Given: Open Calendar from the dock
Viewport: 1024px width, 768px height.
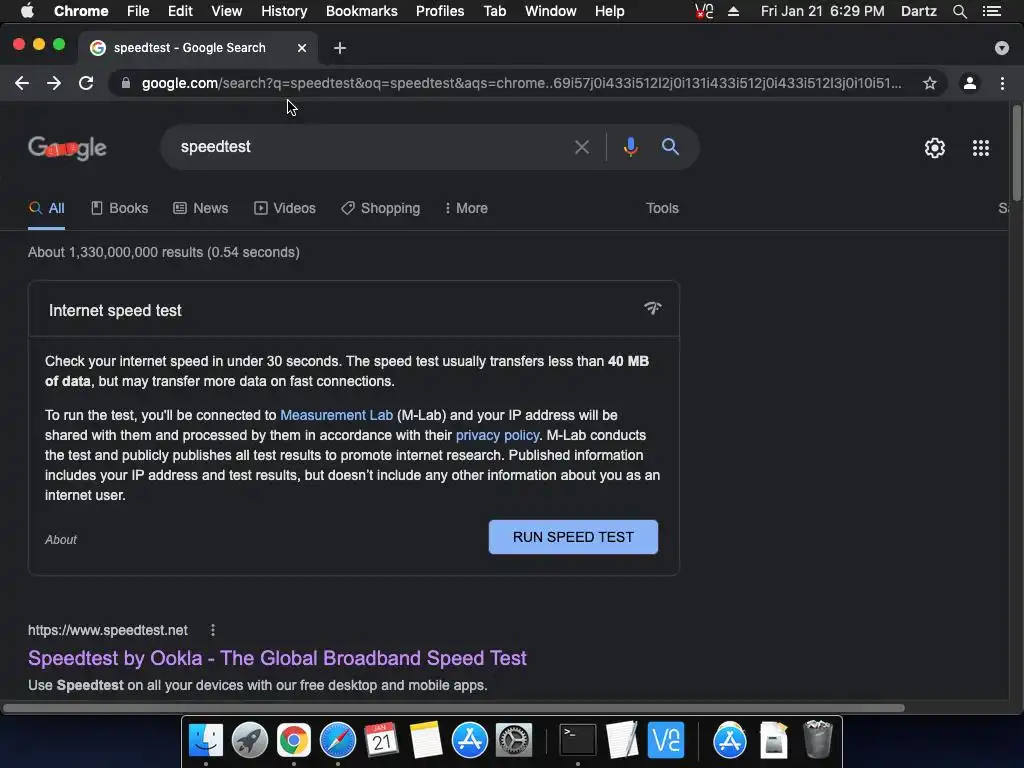Looking at the screenshot, I should [x=381, y=741].
